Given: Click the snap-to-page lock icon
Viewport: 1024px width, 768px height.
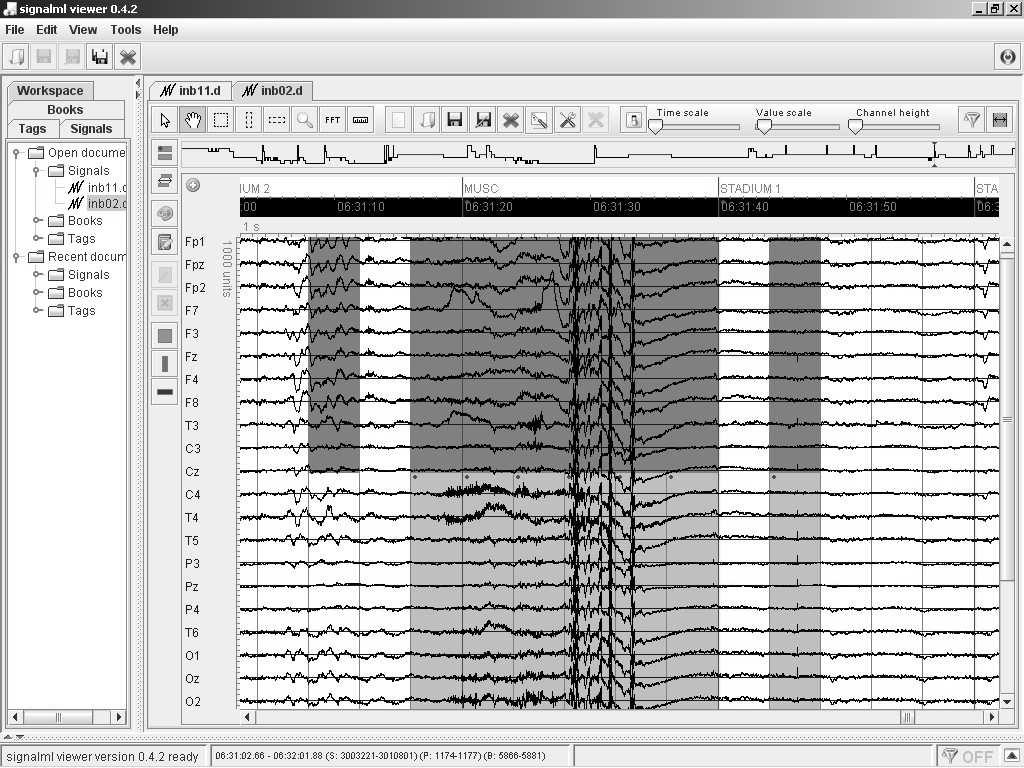Looking at the screenshot, I should point(633,120).
